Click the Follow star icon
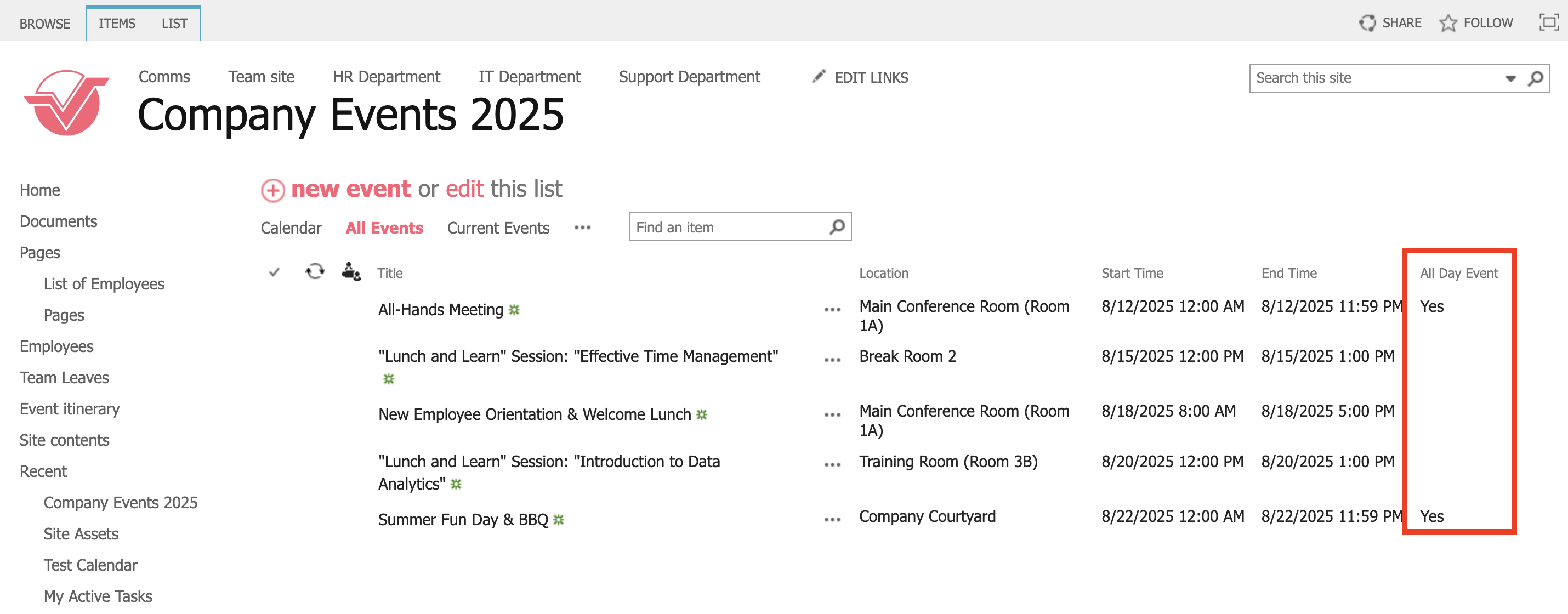The image size is (1568, 614). point(1447,23)
